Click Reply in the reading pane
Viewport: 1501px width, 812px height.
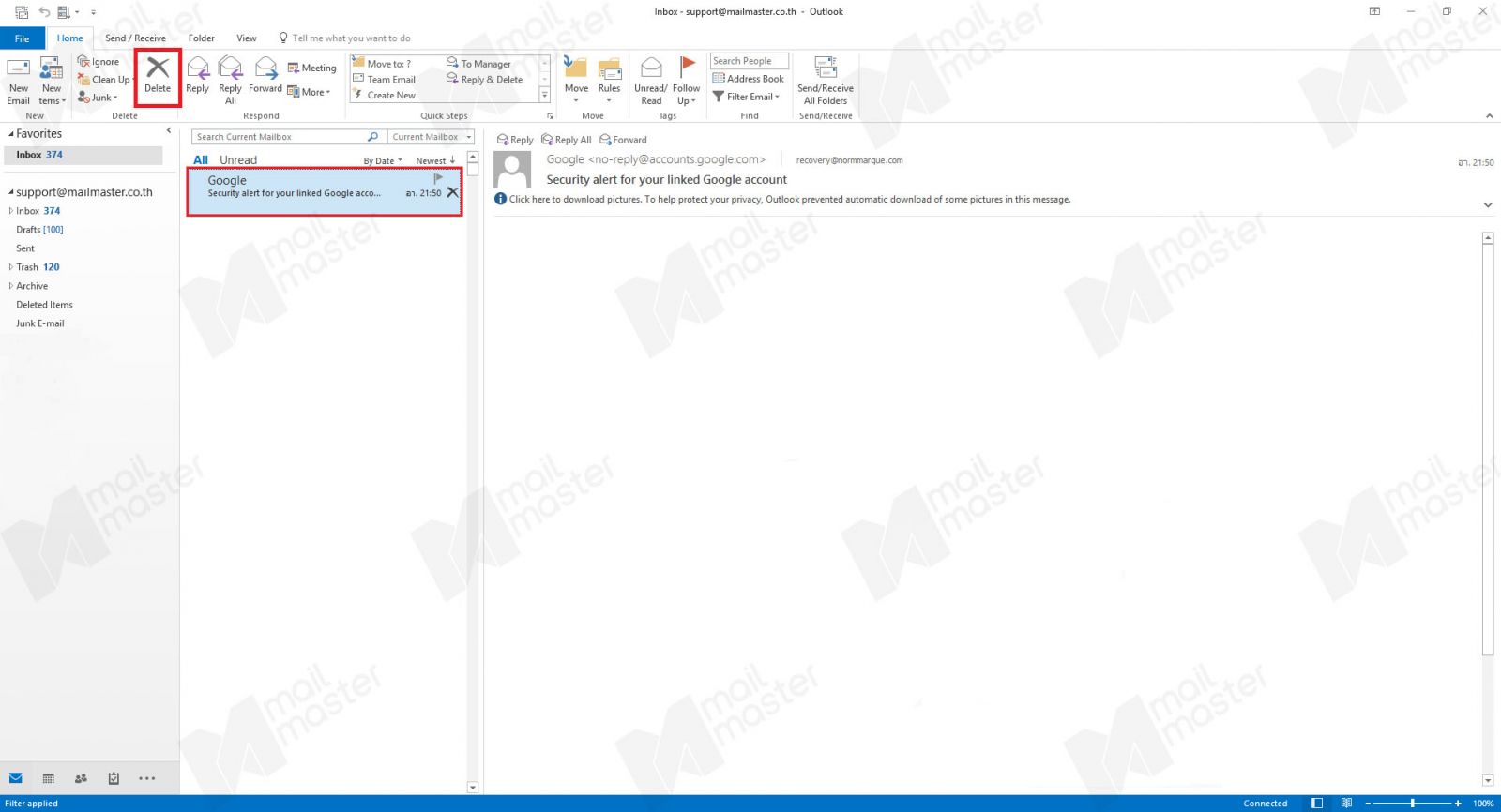click(515, 140)
